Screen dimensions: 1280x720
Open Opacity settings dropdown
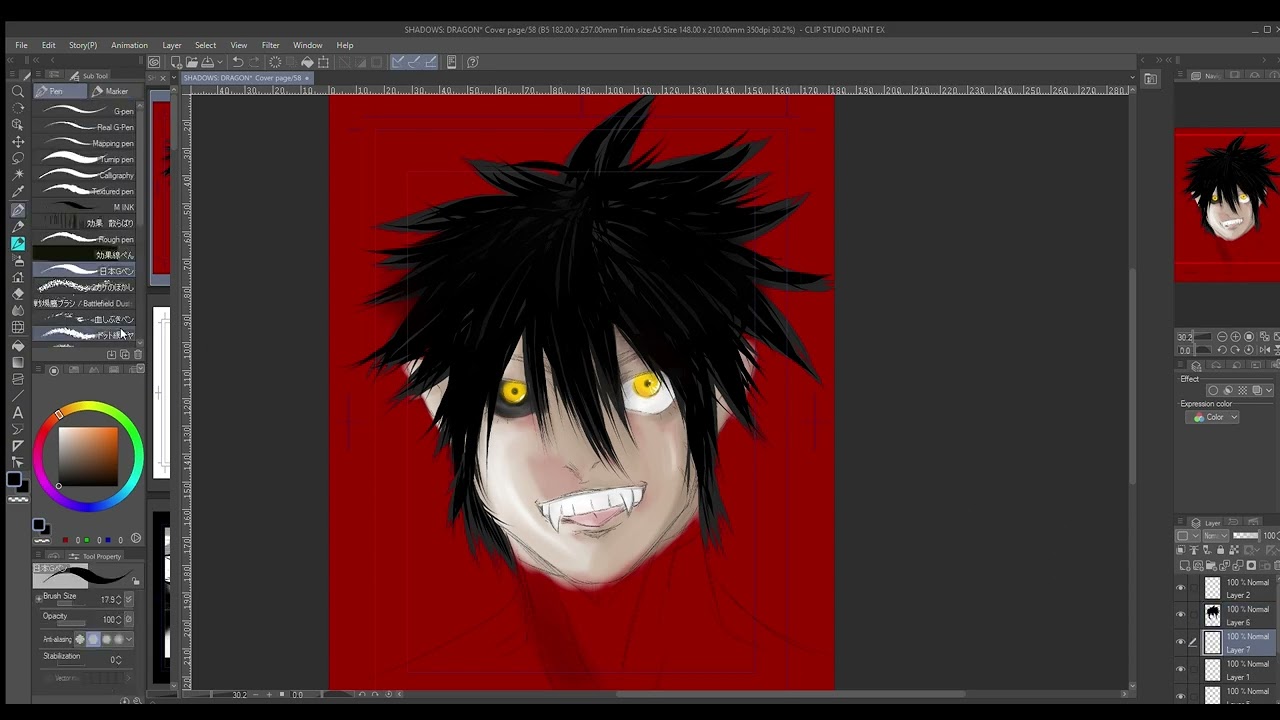point(128,620)
